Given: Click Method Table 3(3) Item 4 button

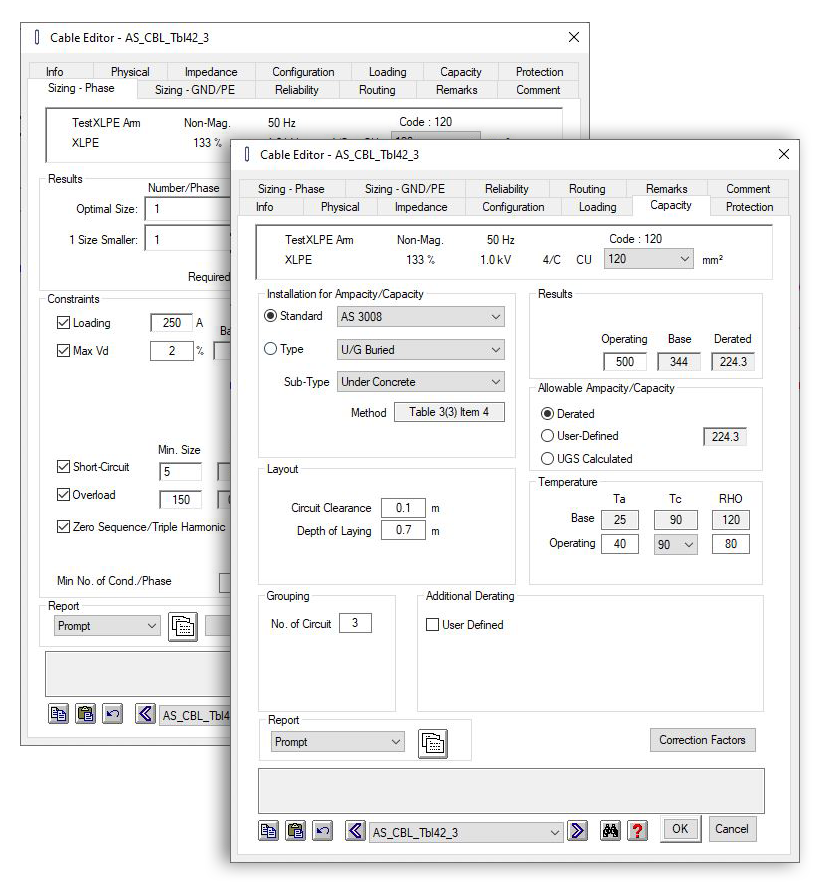Looking at the screenshot, I should [449, 412].
